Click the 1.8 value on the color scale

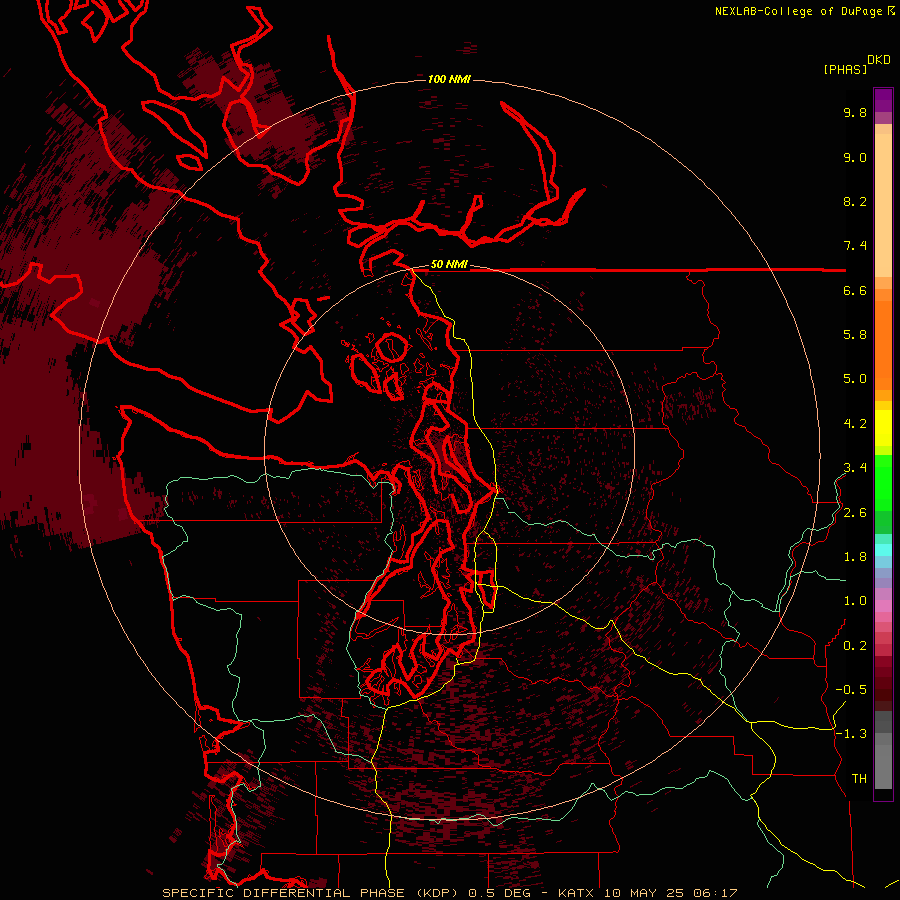pyautogui.click(x=855, y=557)
